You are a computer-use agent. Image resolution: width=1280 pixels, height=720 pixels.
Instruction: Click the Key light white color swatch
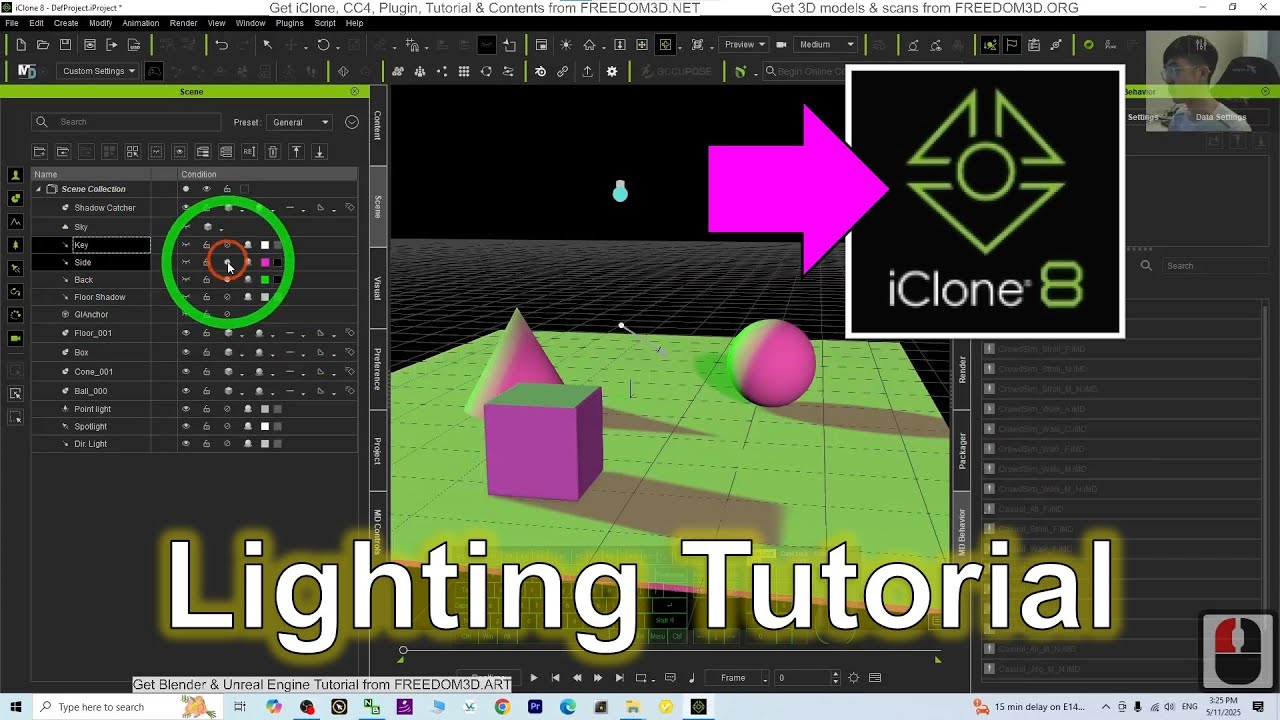point(265,245)
